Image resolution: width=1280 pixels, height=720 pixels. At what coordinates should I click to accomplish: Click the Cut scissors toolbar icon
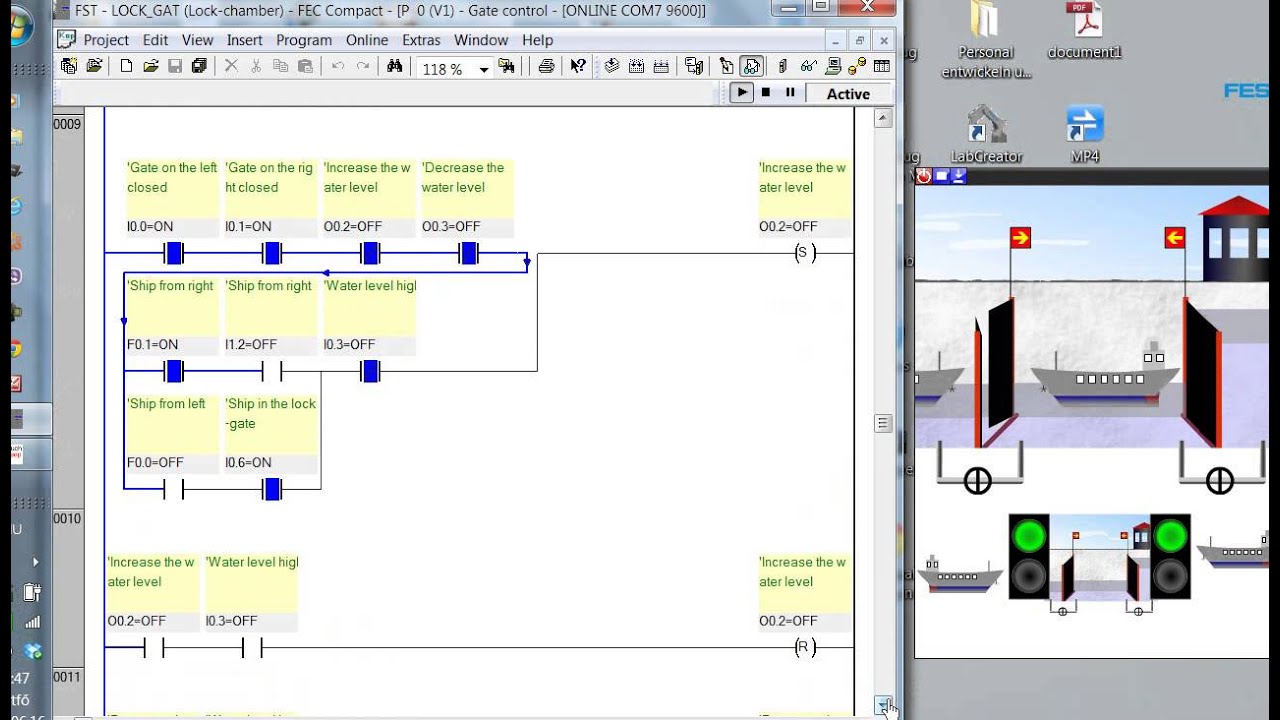click(256, 66)
